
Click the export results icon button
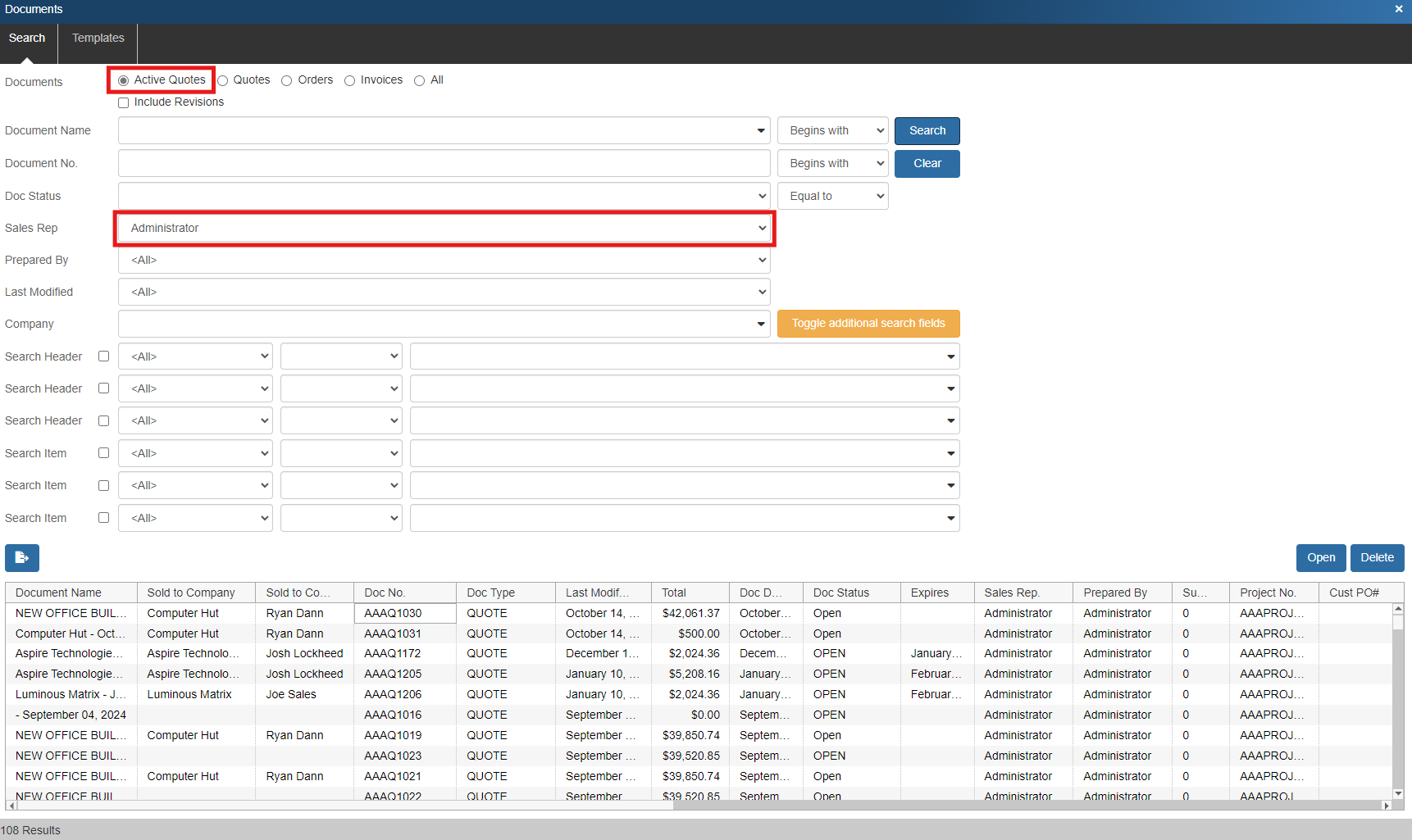(x=22, y=558)
